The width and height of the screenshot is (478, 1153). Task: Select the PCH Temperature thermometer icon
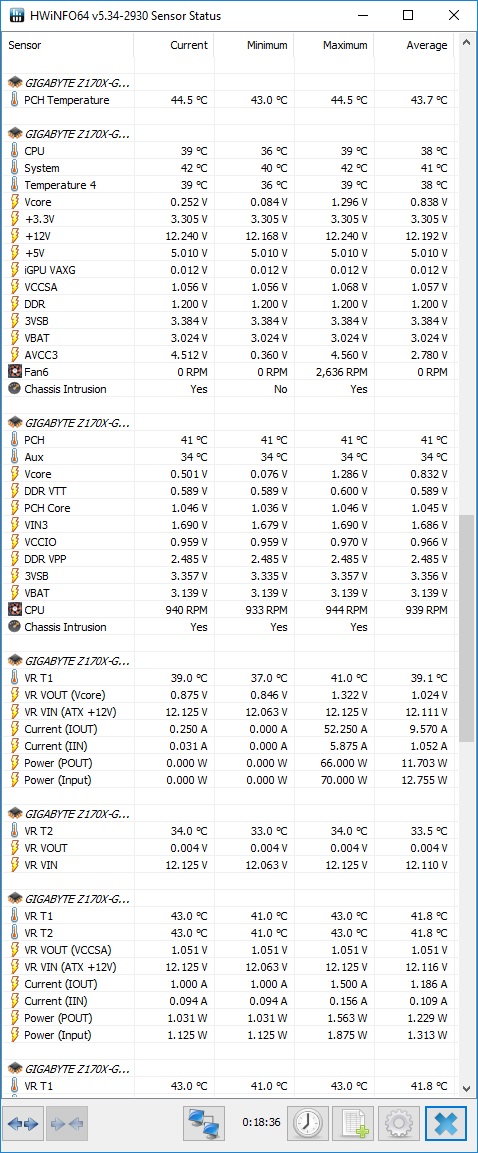(14, 100)
